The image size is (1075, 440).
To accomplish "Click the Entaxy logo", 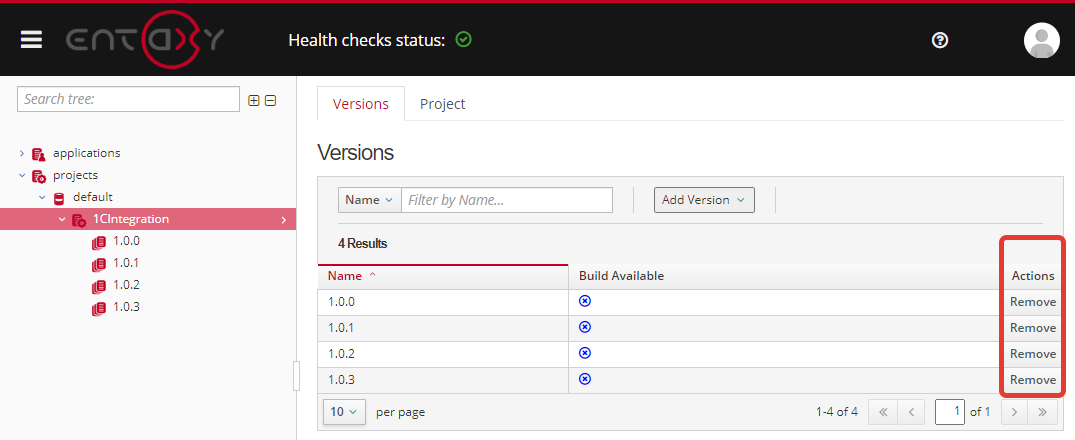I will click(x=145, y=40).
